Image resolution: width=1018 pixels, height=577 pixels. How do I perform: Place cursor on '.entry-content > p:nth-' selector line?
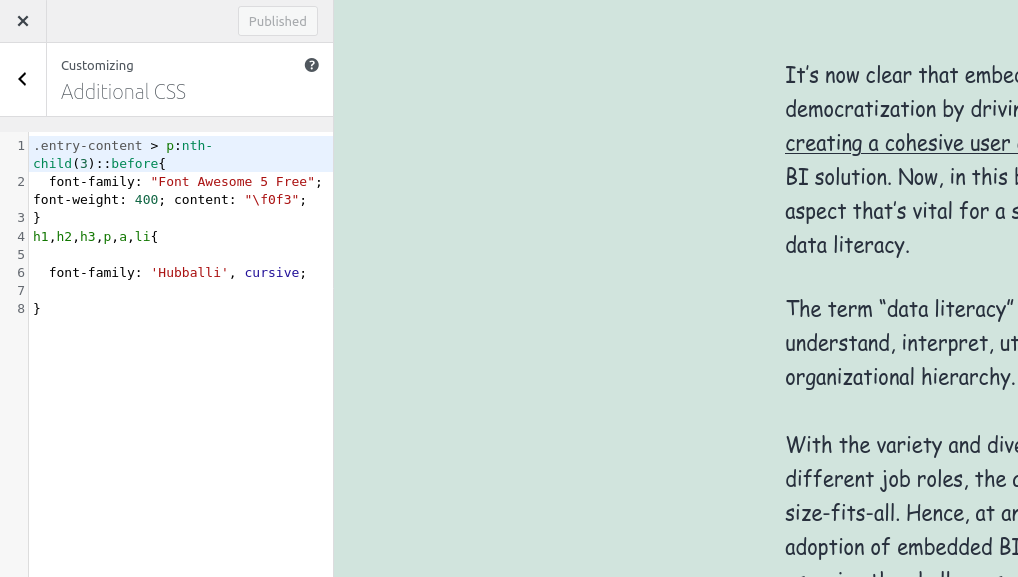(123, 145)
